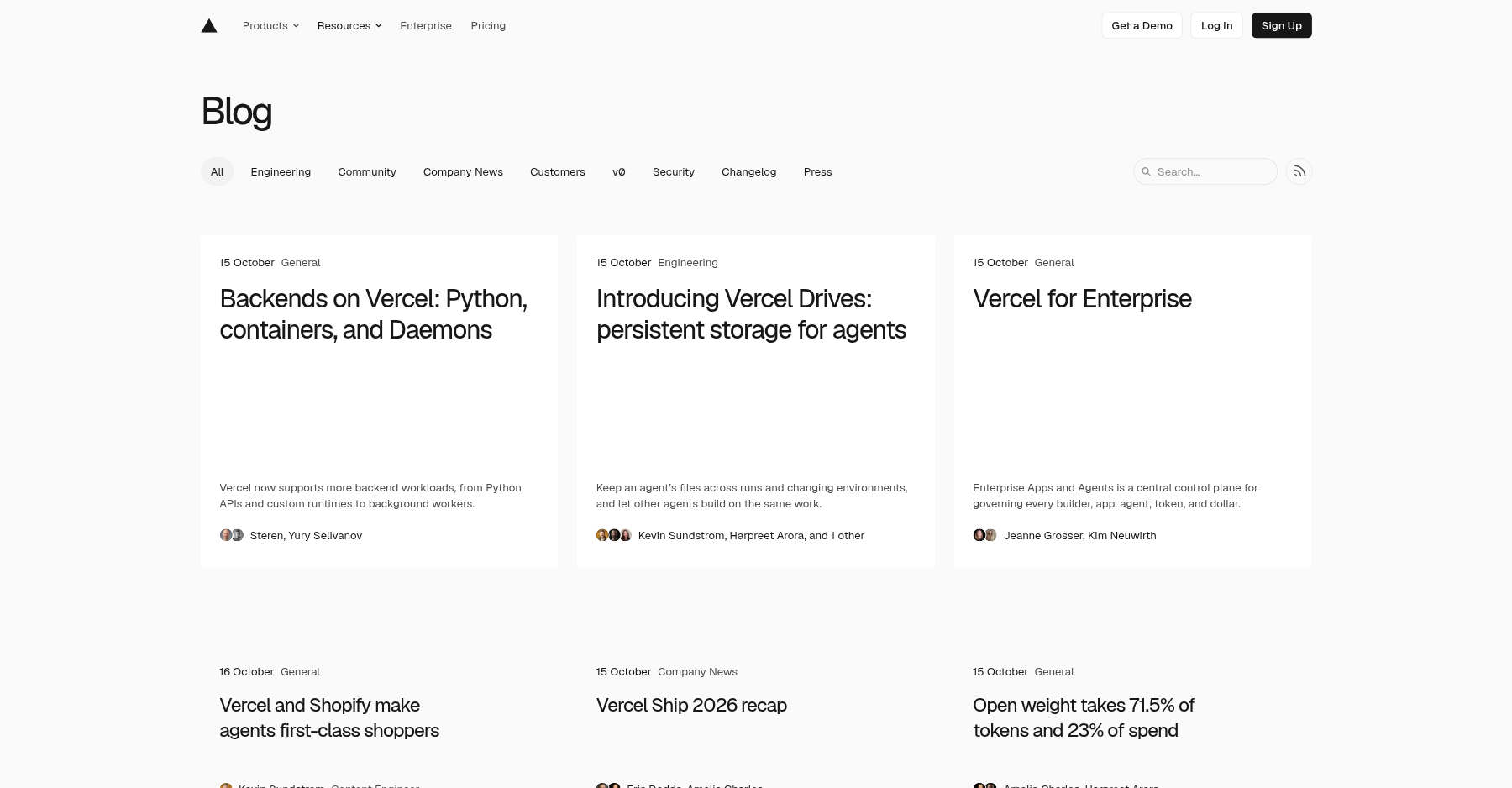Expand the Resources dropdown menu
The width and height of the screenshot is (1512, 788).
pos(349,25)
